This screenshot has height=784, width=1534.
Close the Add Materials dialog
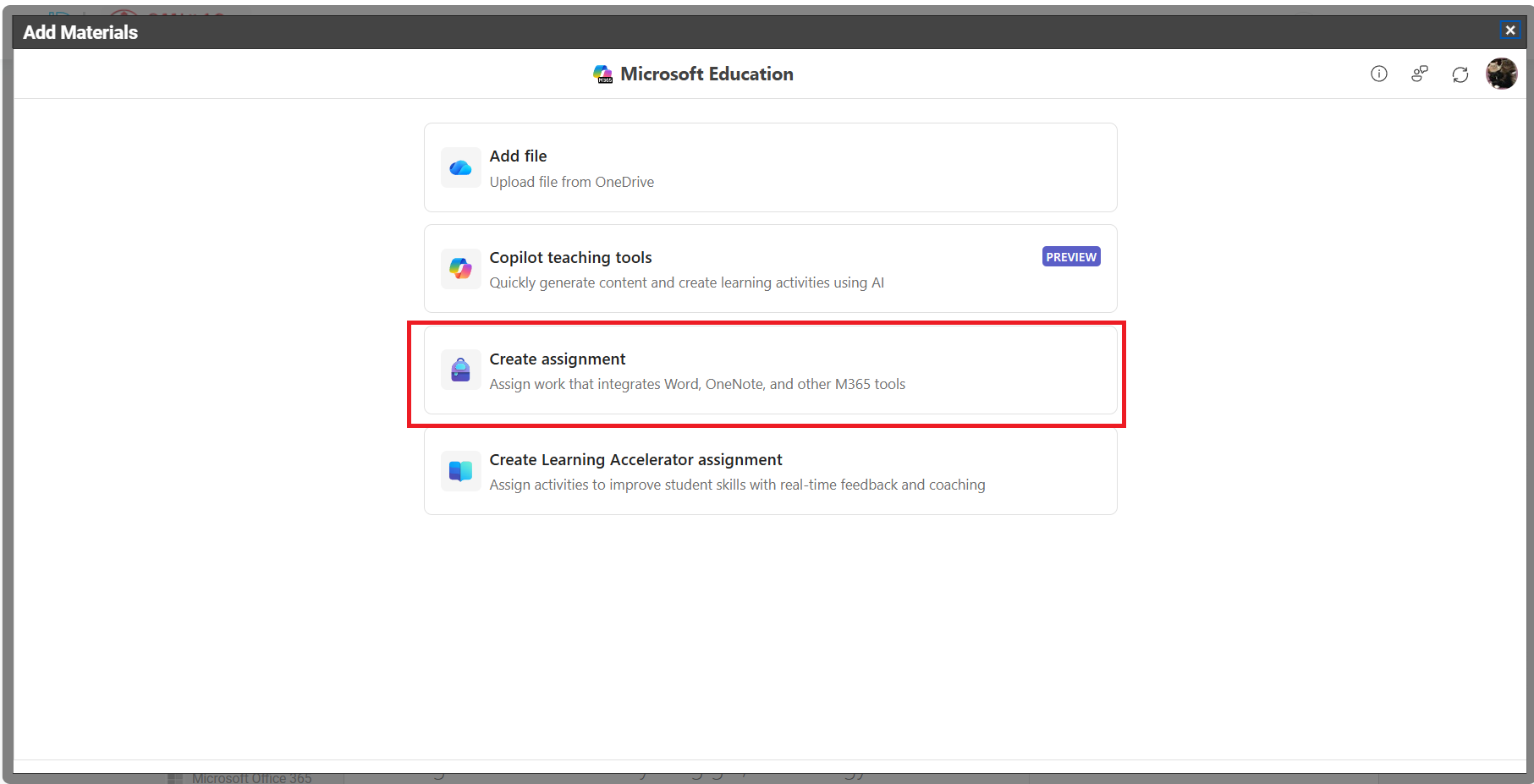pyautogui.click(x=1510, y=30)
